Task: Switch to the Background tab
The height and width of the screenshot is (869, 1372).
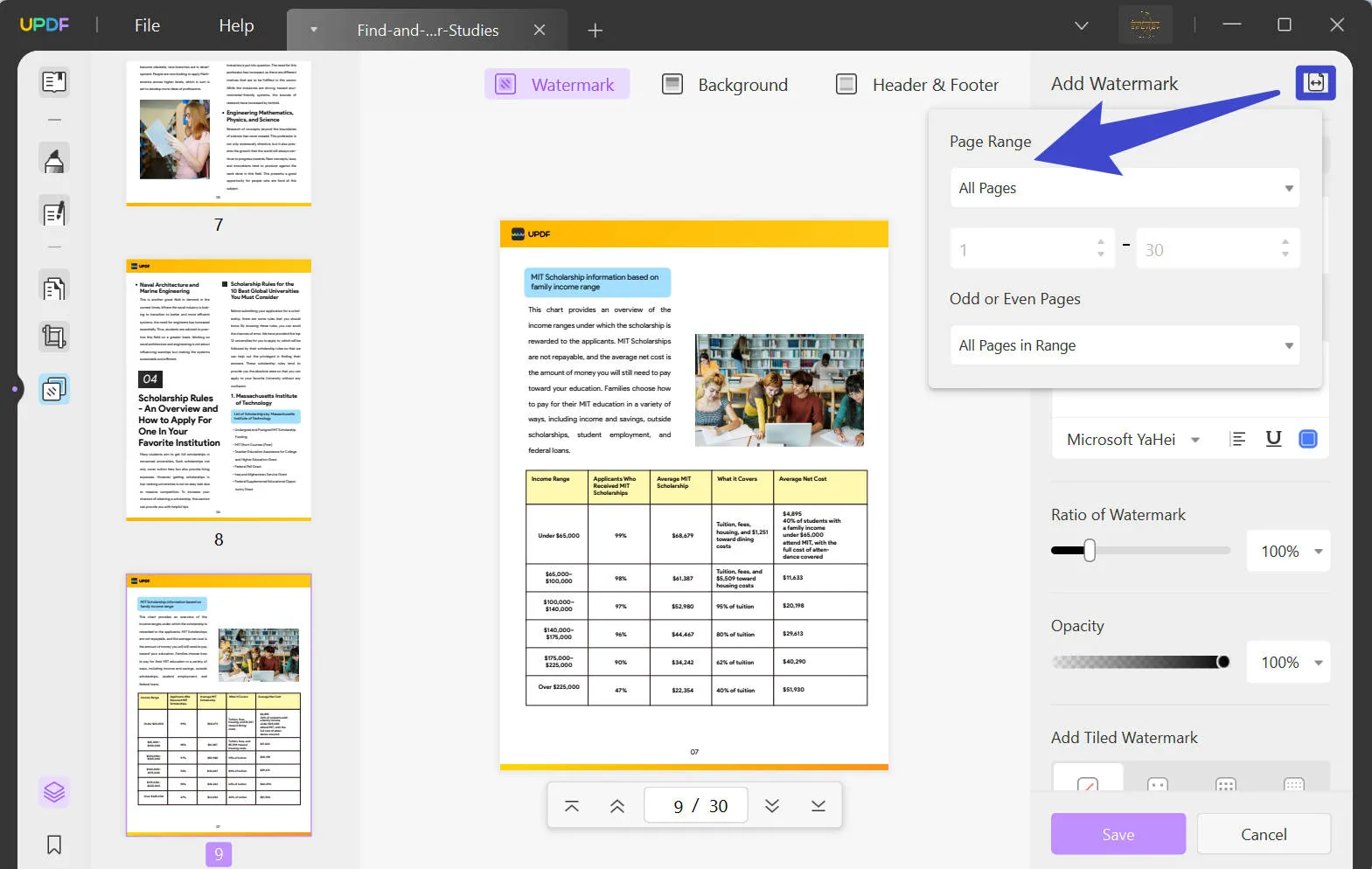Action: coord(725,85)
